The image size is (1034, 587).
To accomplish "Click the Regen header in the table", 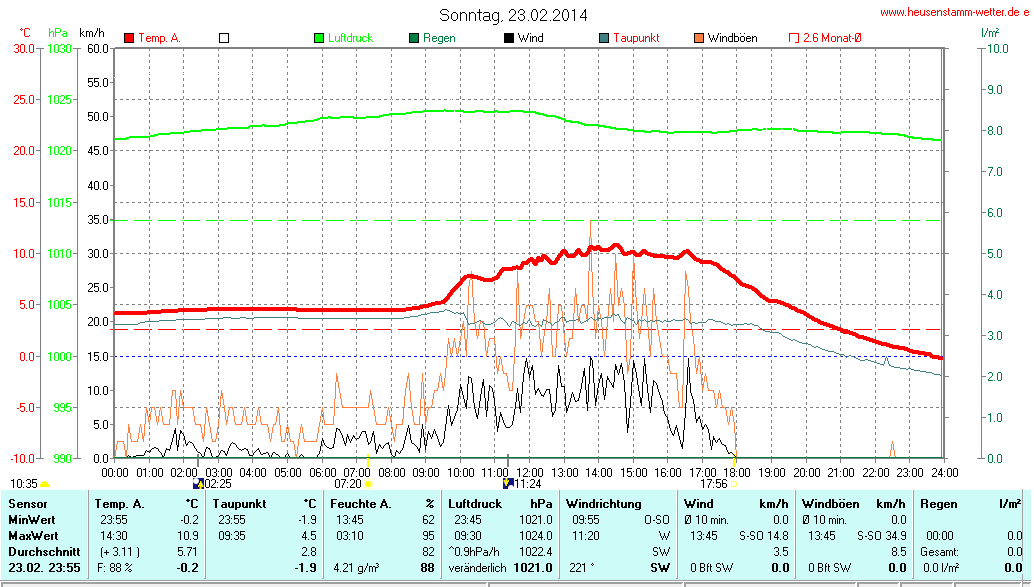I will point(939,504).
